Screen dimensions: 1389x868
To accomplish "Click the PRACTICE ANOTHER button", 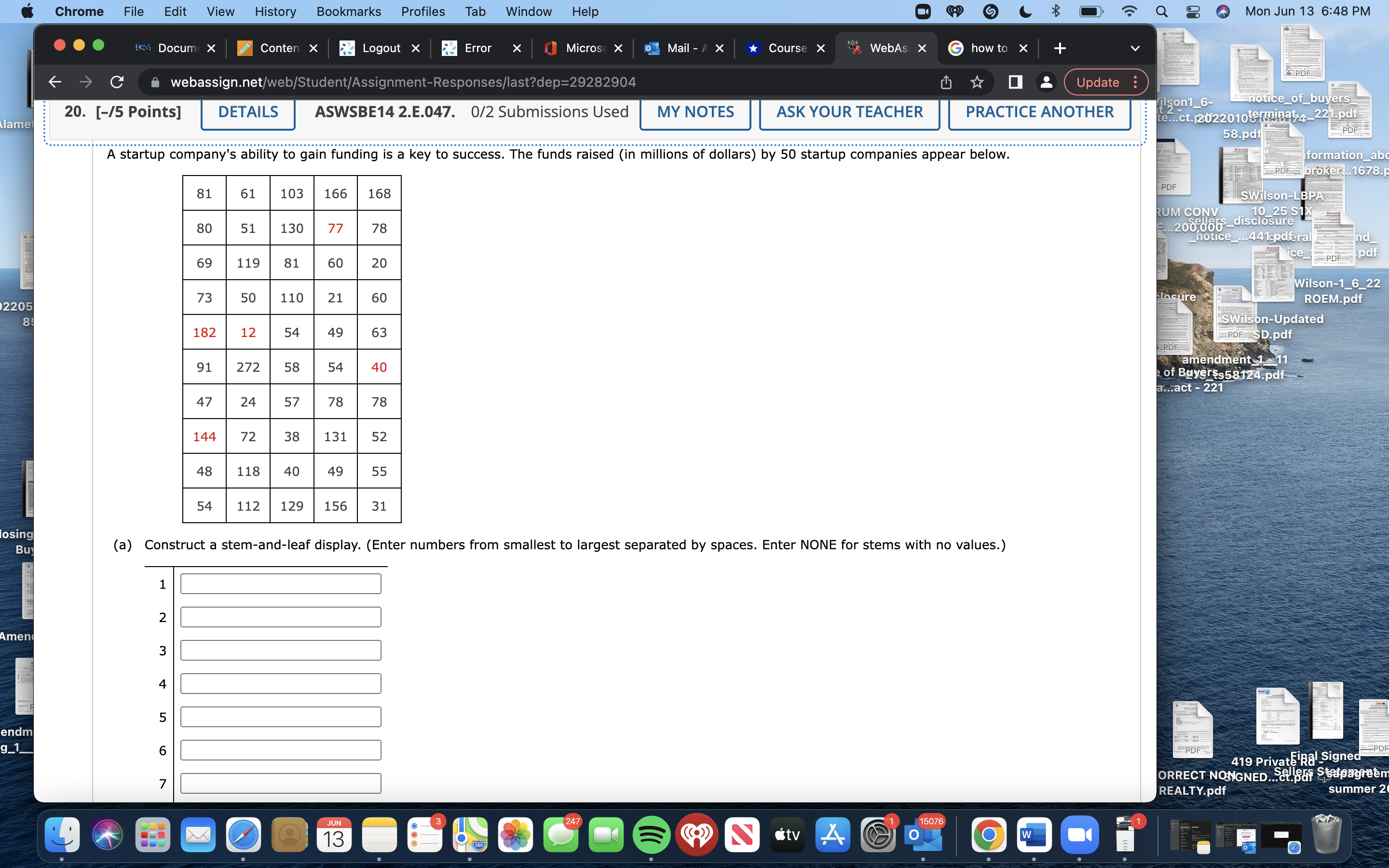I will click(1039, 111).
